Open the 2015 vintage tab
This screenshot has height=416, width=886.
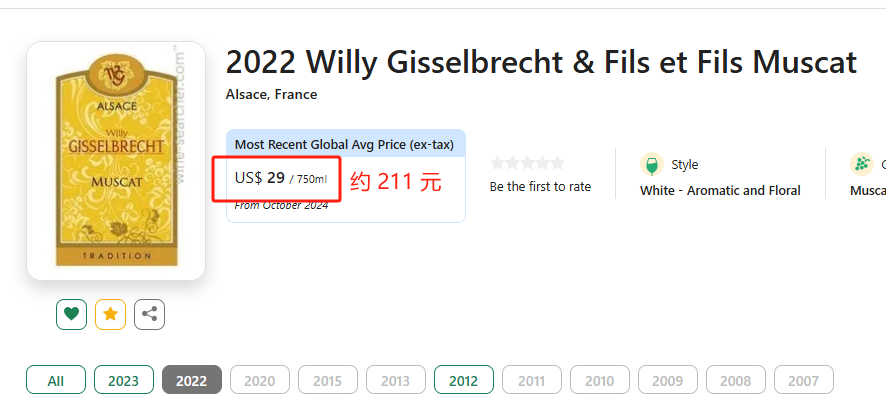(327, 381)
